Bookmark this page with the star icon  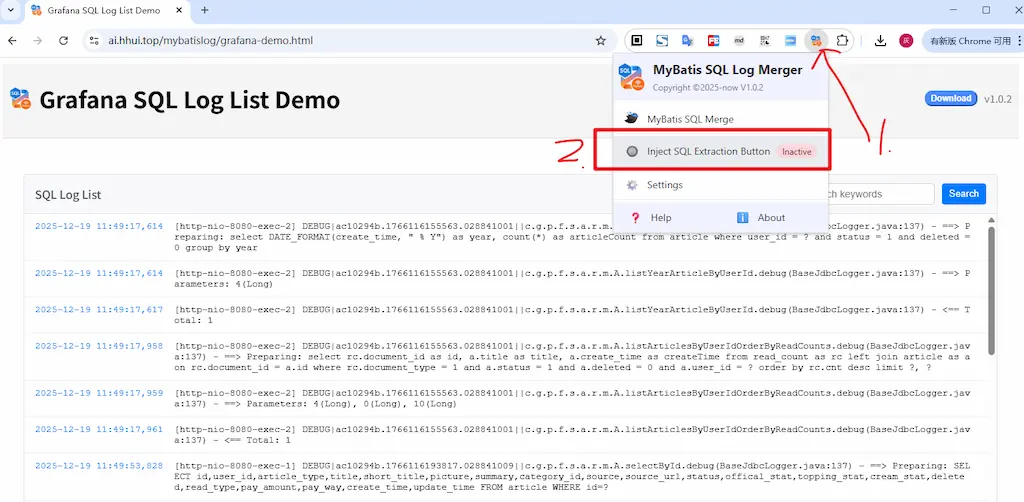tap(600, 41)
